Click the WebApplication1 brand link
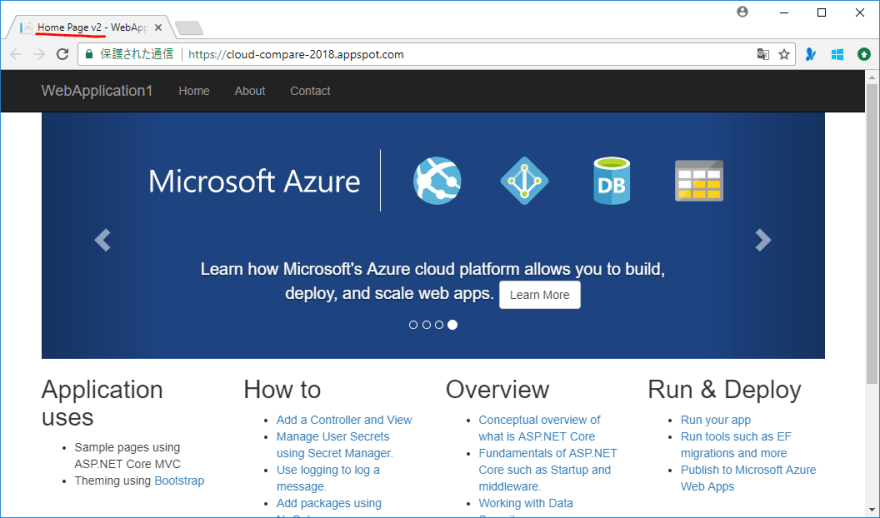 tap(97, 91)
